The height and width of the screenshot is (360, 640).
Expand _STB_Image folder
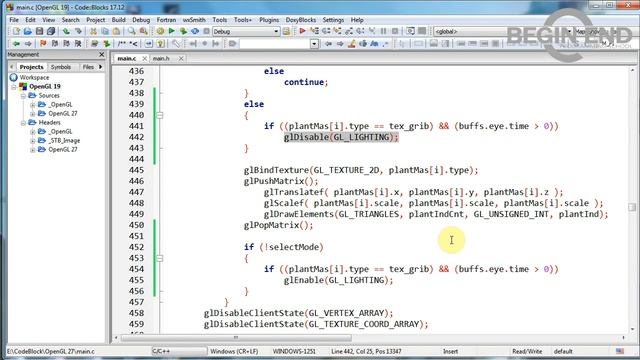click(x=32, y=140)
